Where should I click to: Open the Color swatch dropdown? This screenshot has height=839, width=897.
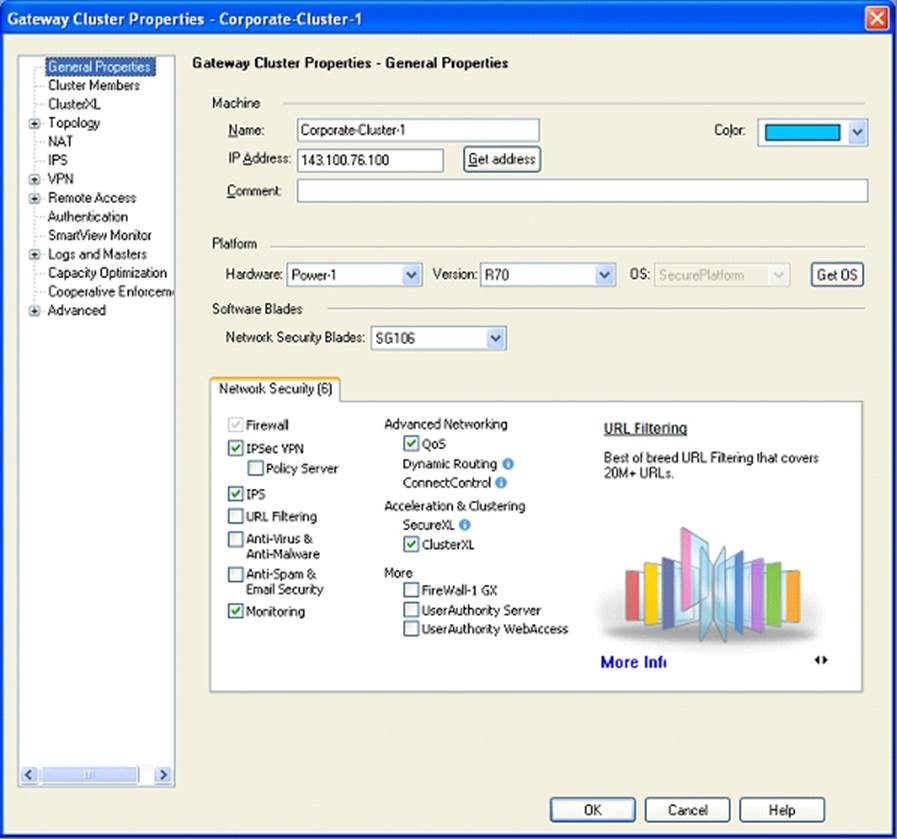[856, 132]
